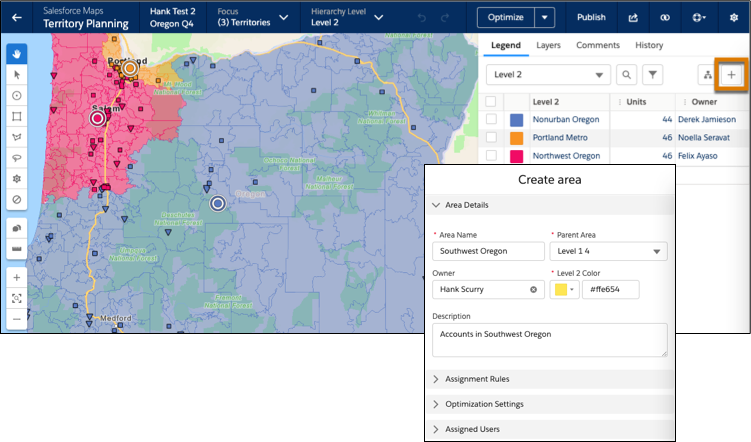Zoom out on the map

(17, 319)
